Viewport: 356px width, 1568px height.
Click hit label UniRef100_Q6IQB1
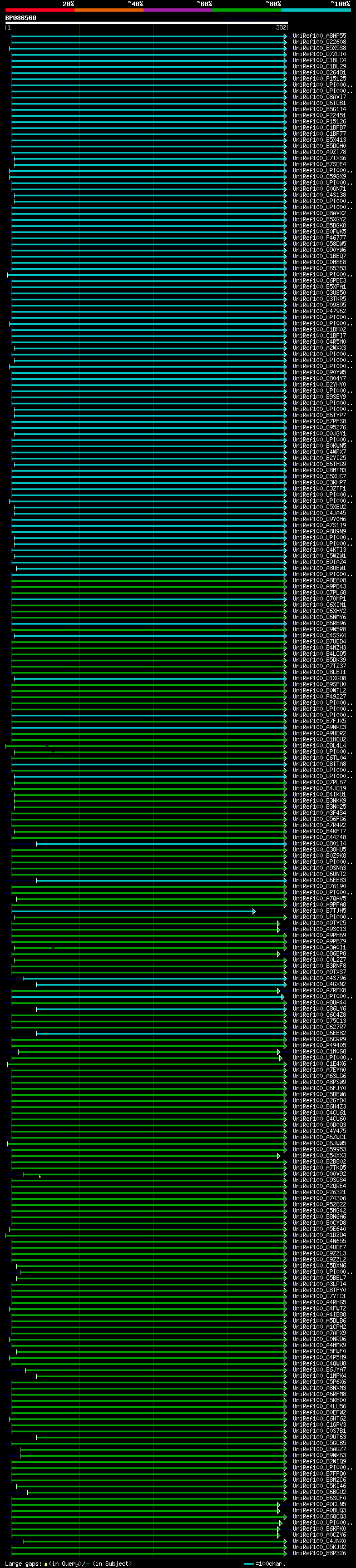point(319,103)
